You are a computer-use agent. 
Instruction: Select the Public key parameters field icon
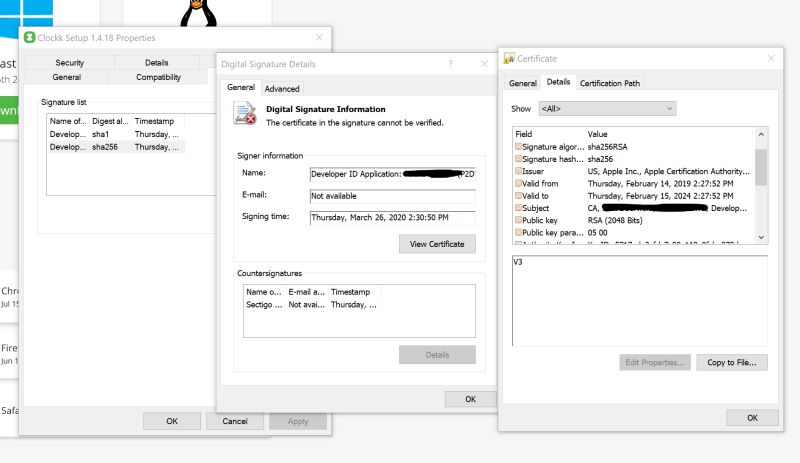click(518, 232)
